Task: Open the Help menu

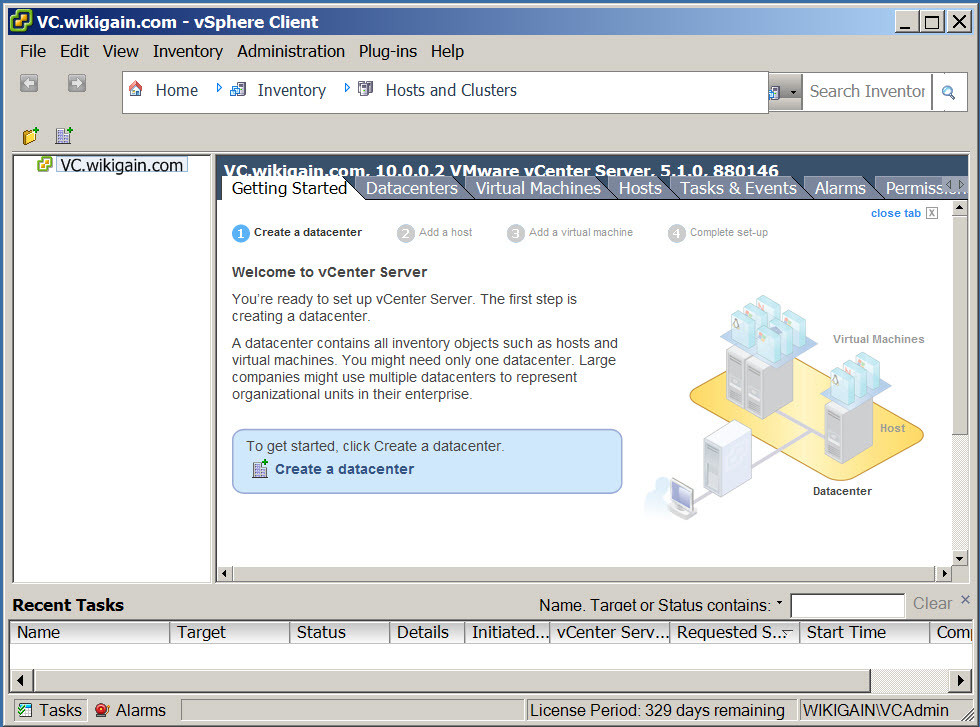Action: [x=447, y=51]
